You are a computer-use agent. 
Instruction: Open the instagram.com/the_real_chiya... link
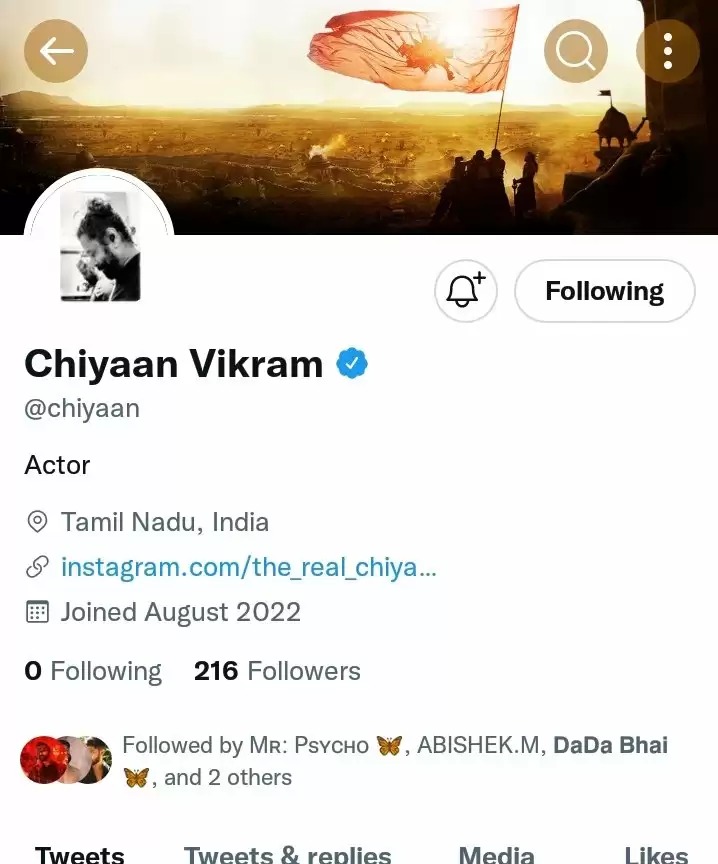pos(249,567)
